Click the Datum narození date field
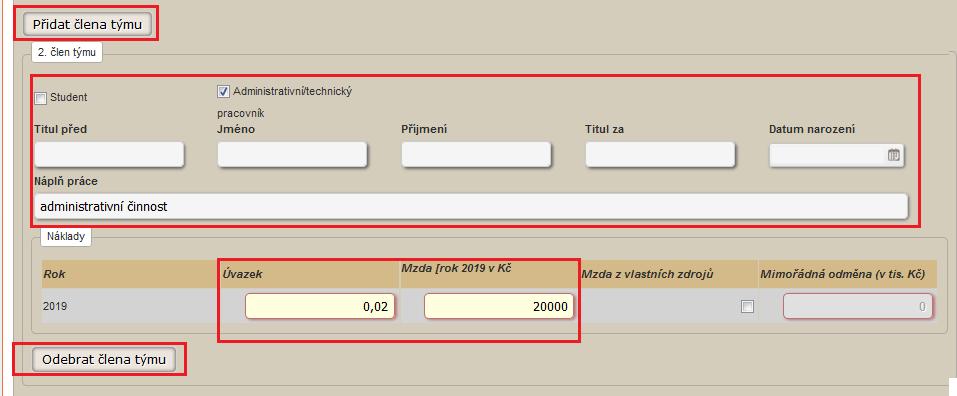This screenshot has height=396, width=957. (837, 156)
